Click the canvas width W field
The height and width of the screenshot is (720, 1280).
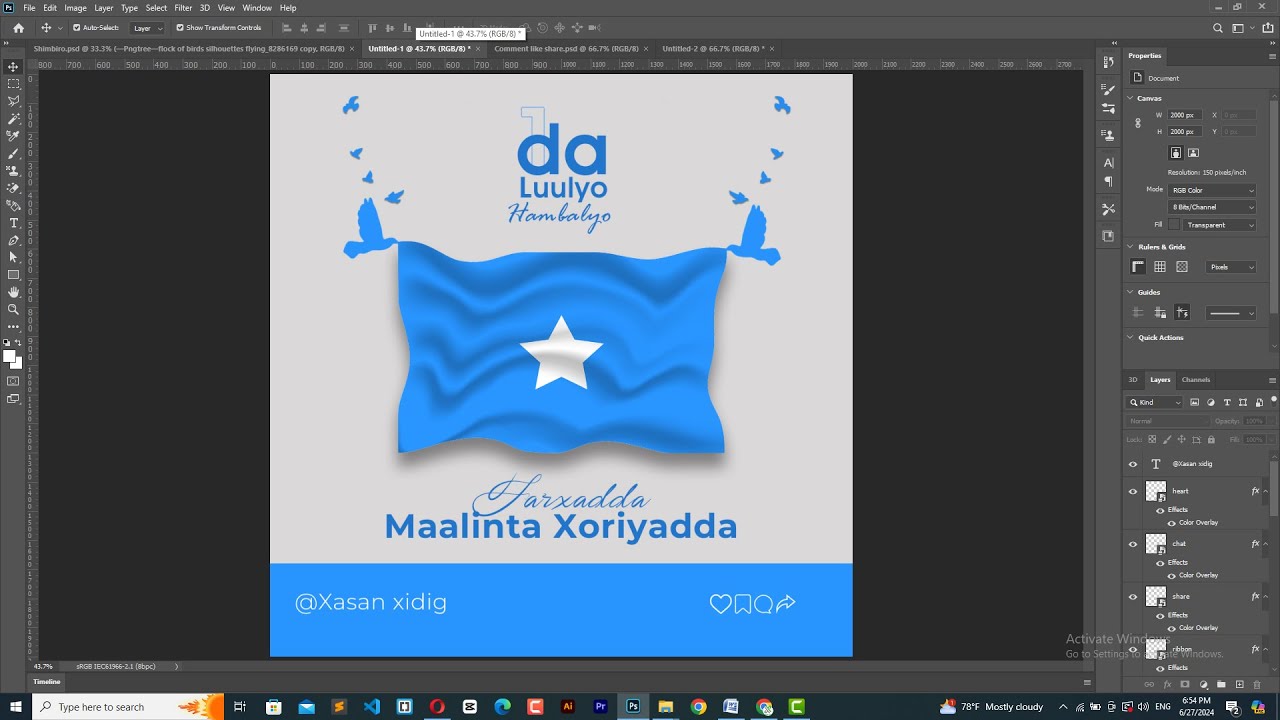[1183, 115]
